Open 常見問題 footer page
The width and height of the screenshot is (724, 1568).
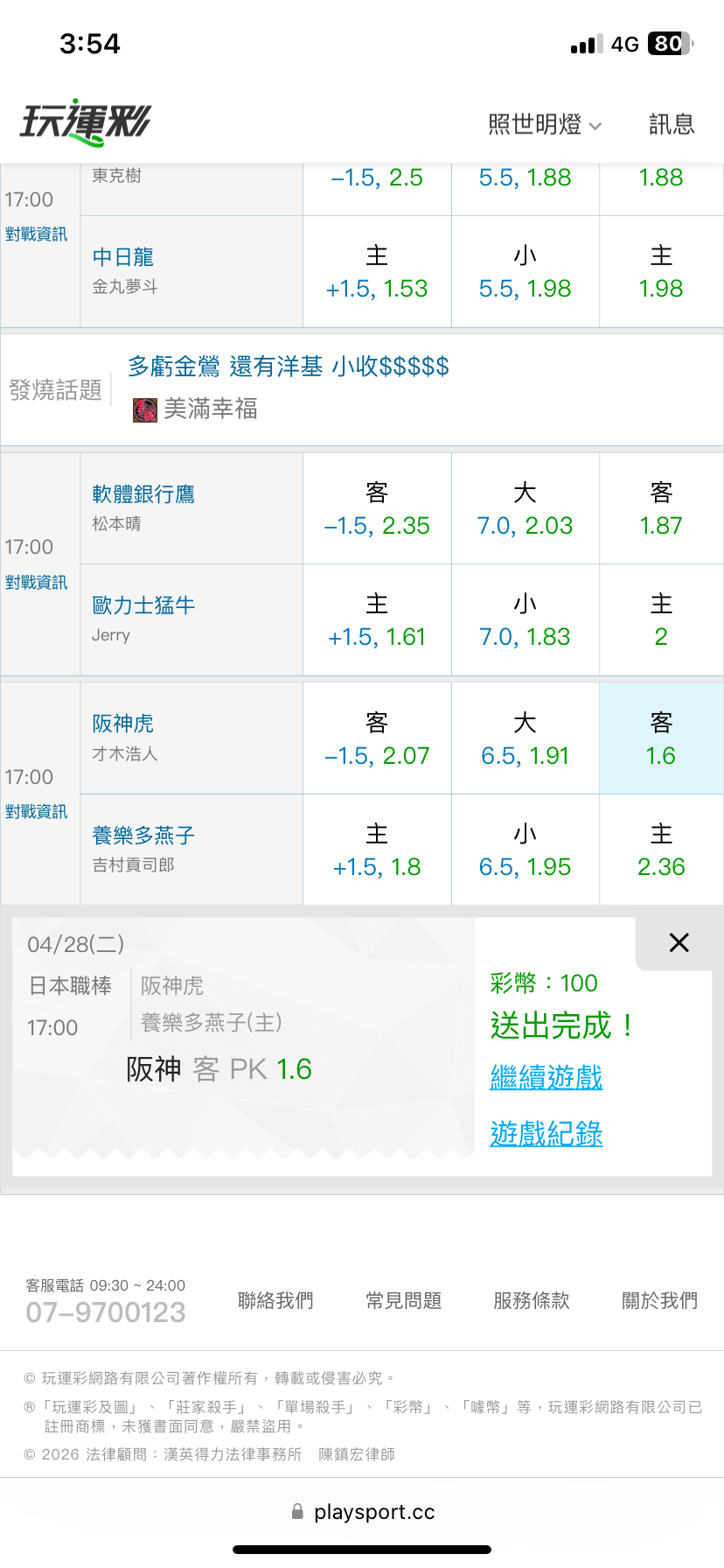(403, 1301)
